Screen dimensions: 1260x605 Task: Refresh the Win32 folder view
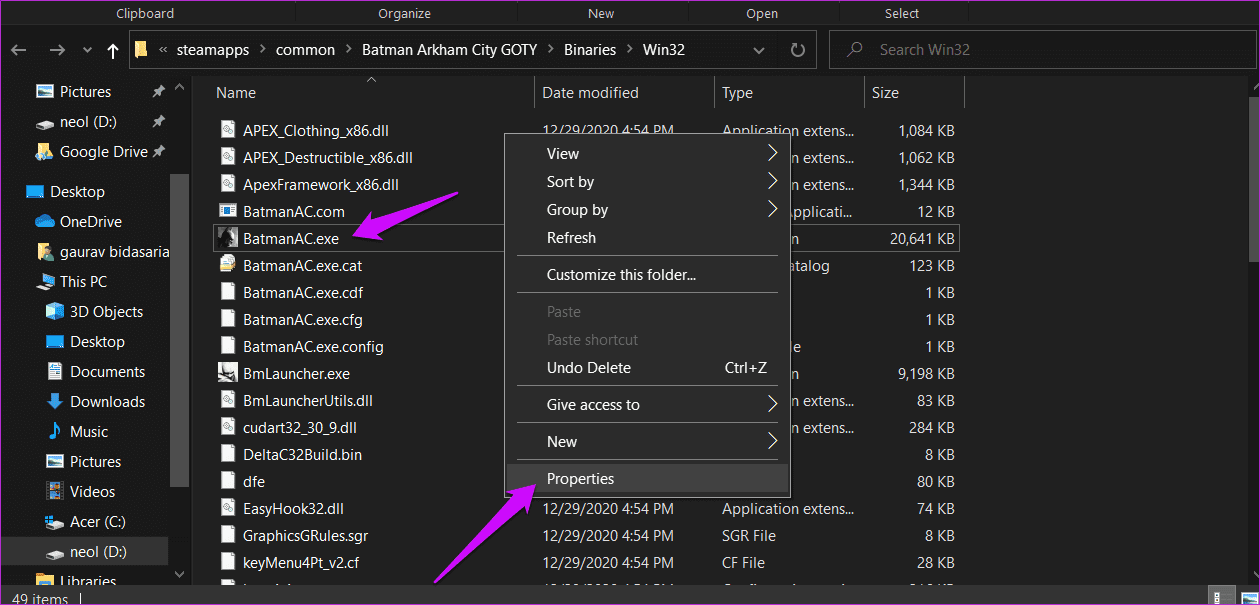tap(797, 50)
